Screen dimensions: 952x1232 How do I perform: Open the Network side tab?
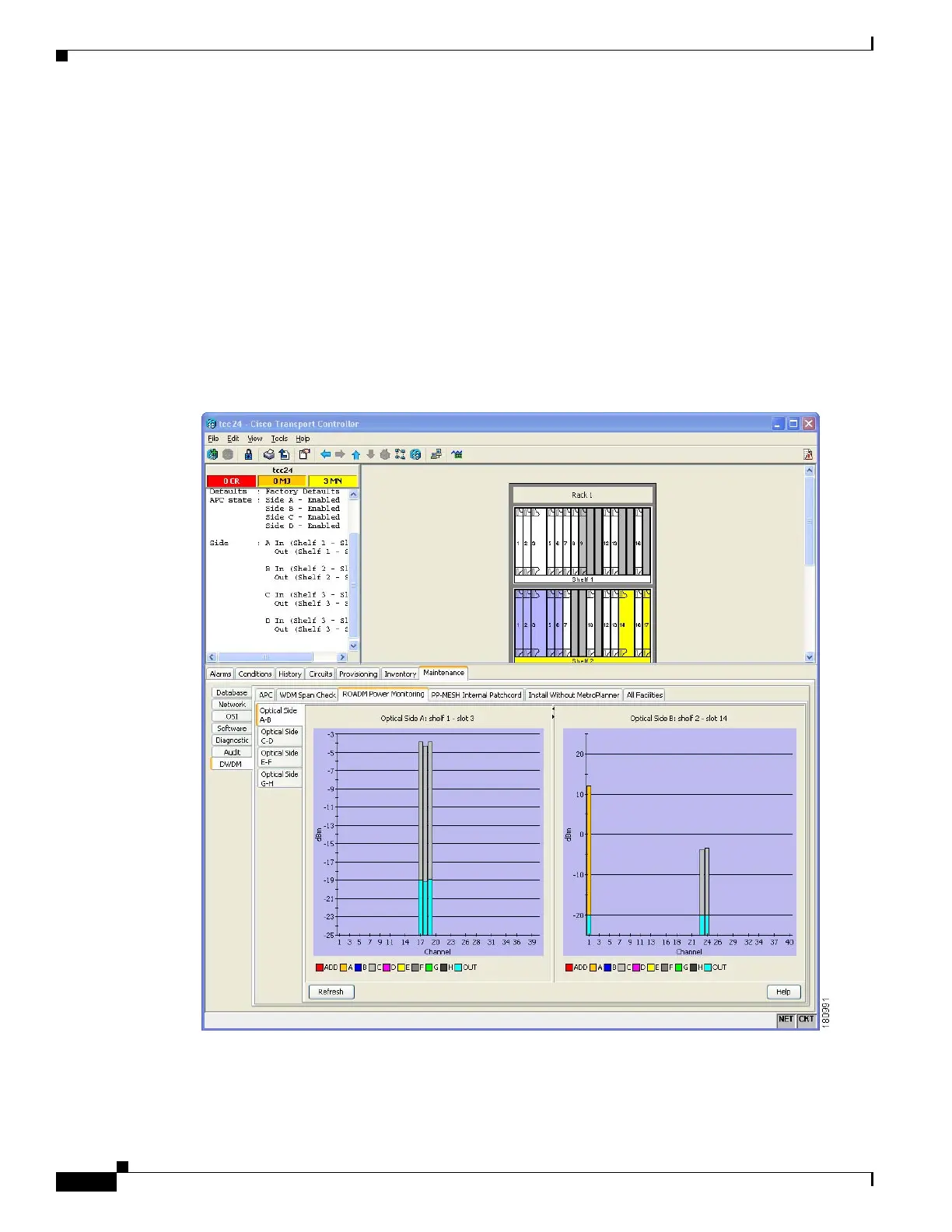[x=232, y=705]
